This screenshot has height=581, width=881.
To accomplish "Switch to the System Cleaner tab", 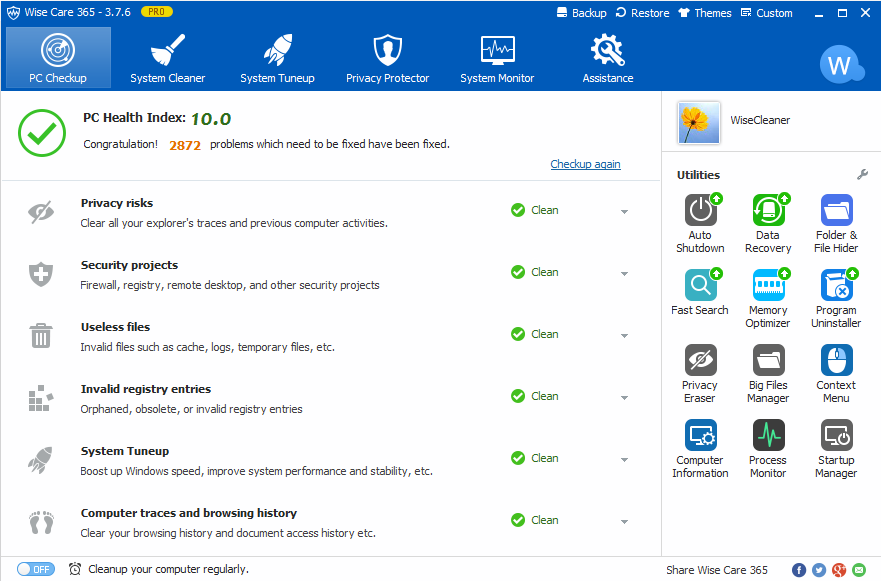I will [168, 58].
